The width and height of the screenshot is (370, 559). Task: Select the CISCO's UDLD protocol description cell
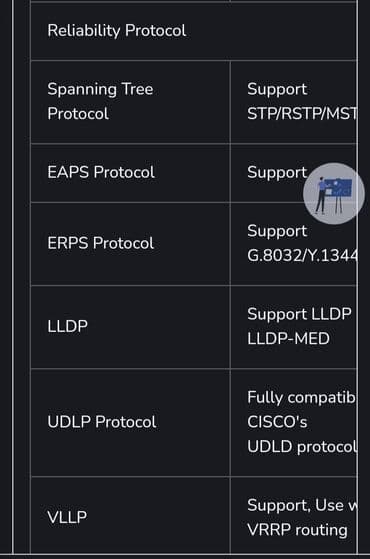click(294, 422)
